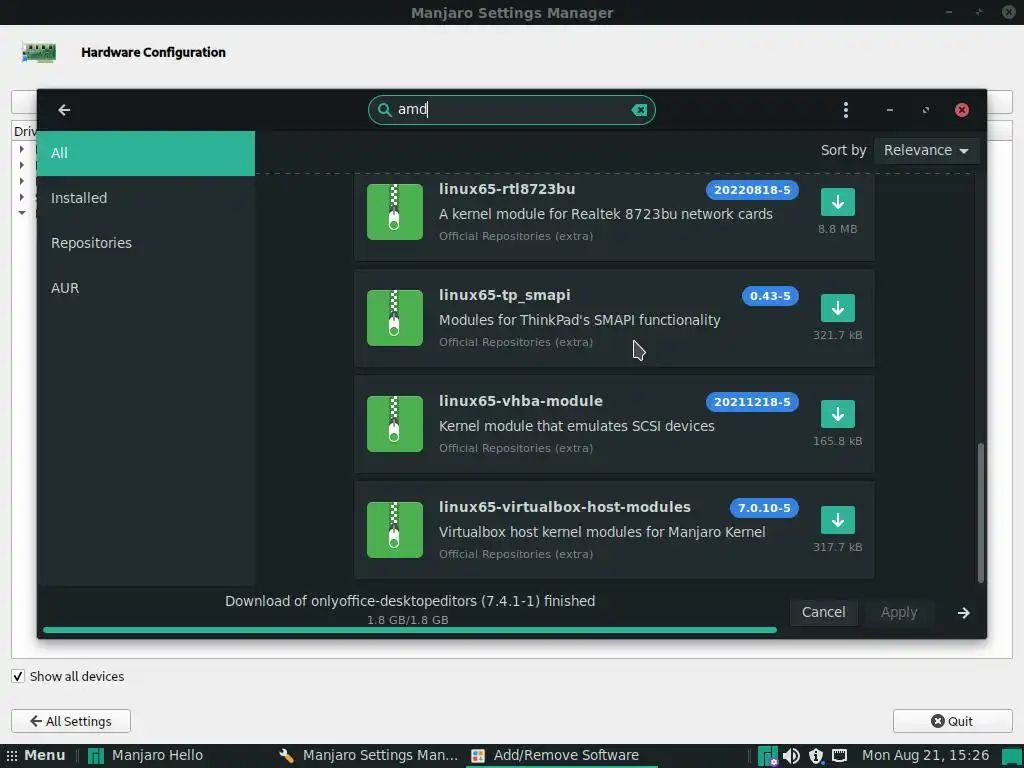Viewport: 1024px width, 768px height.
Task: Cancel the pending transaction
Action: [x=823, y=613]
